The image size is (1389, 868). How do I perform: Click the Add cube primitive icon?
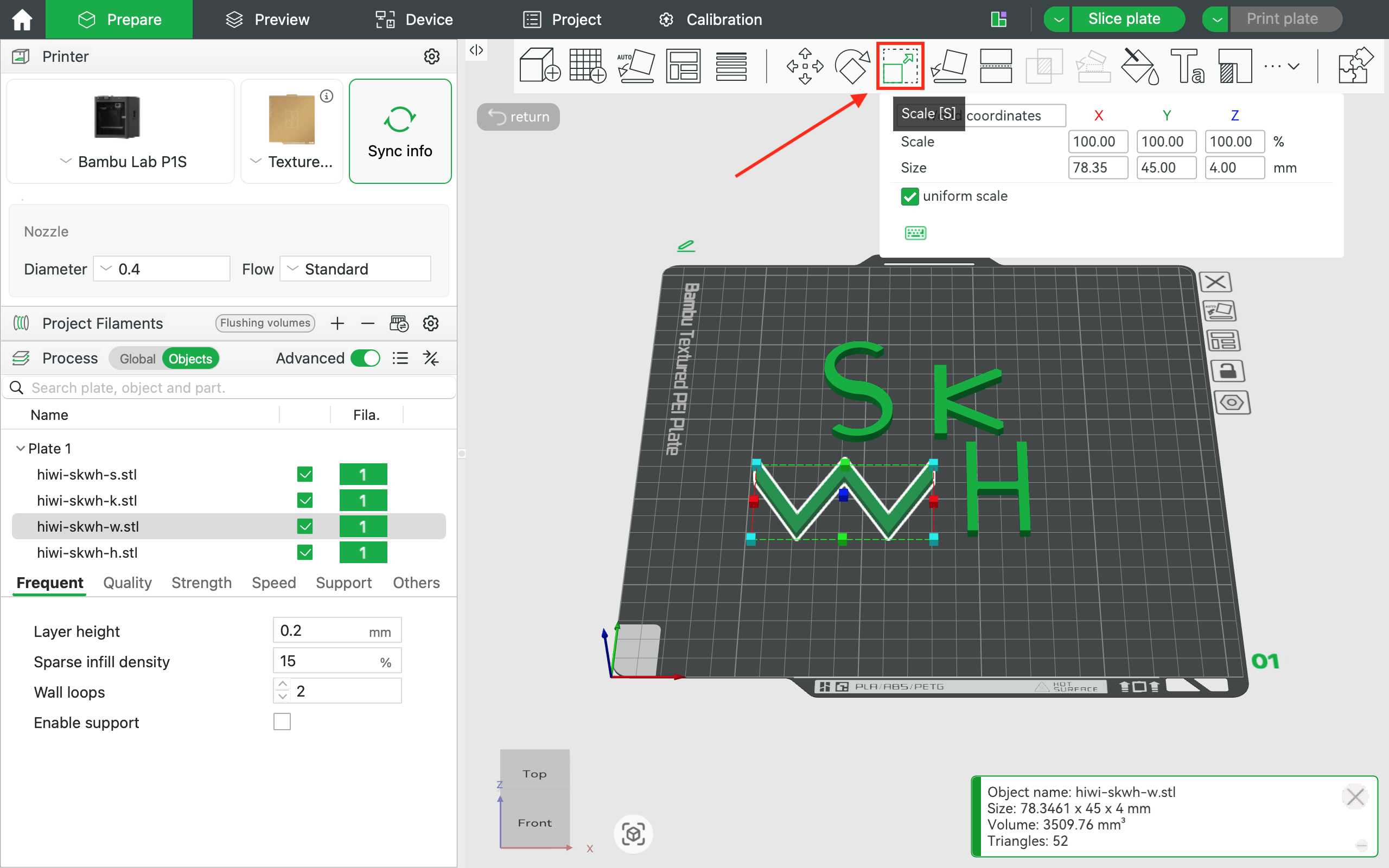click(539, 66)
